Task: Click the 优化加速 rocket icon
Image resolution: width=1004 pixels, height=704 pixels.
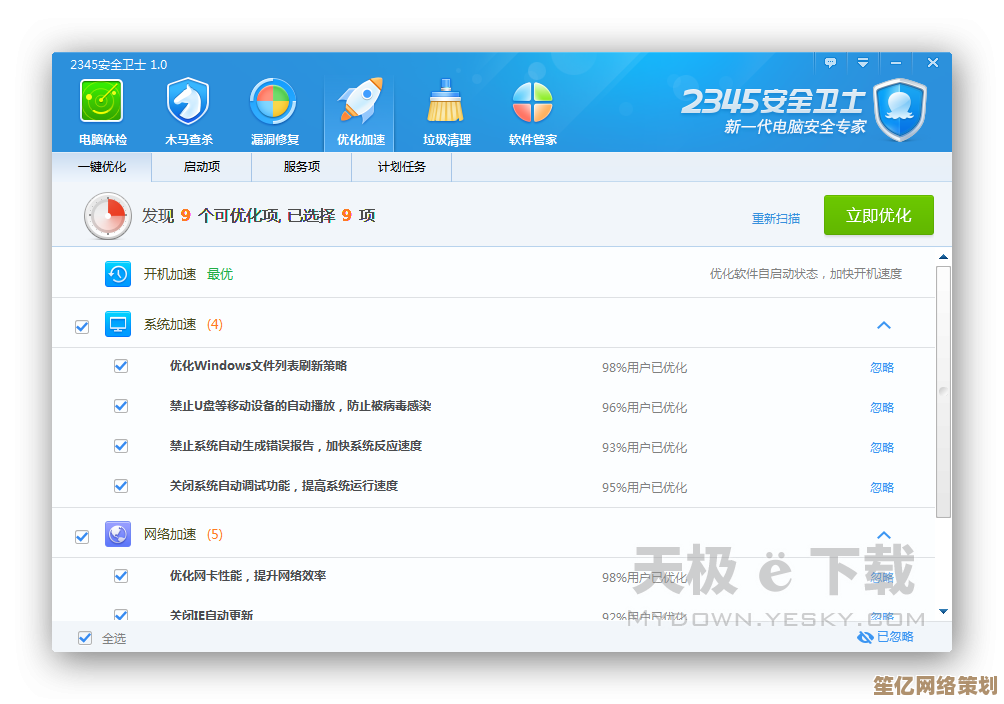Action: pos(360,103)
